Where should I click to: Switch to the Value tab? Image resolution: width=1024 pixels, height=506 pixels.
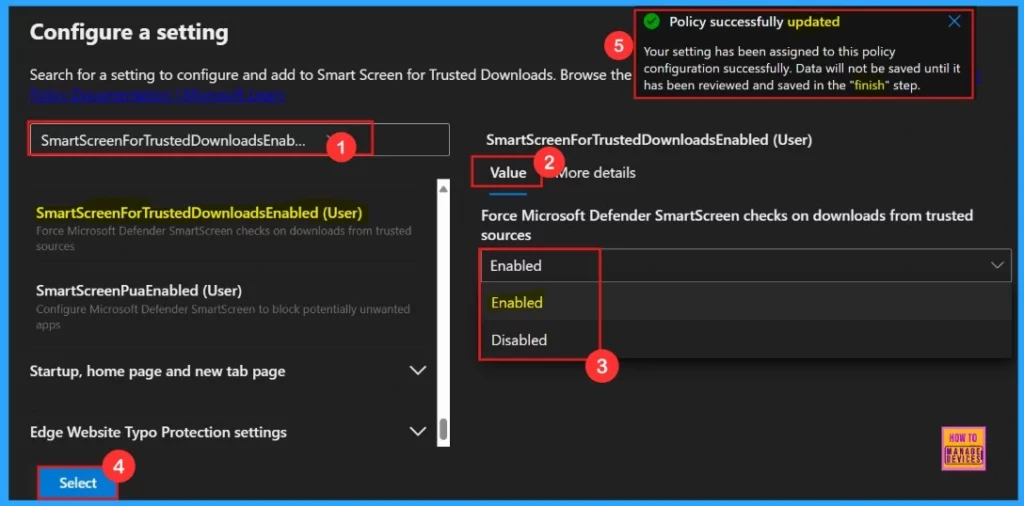(508, 173)
